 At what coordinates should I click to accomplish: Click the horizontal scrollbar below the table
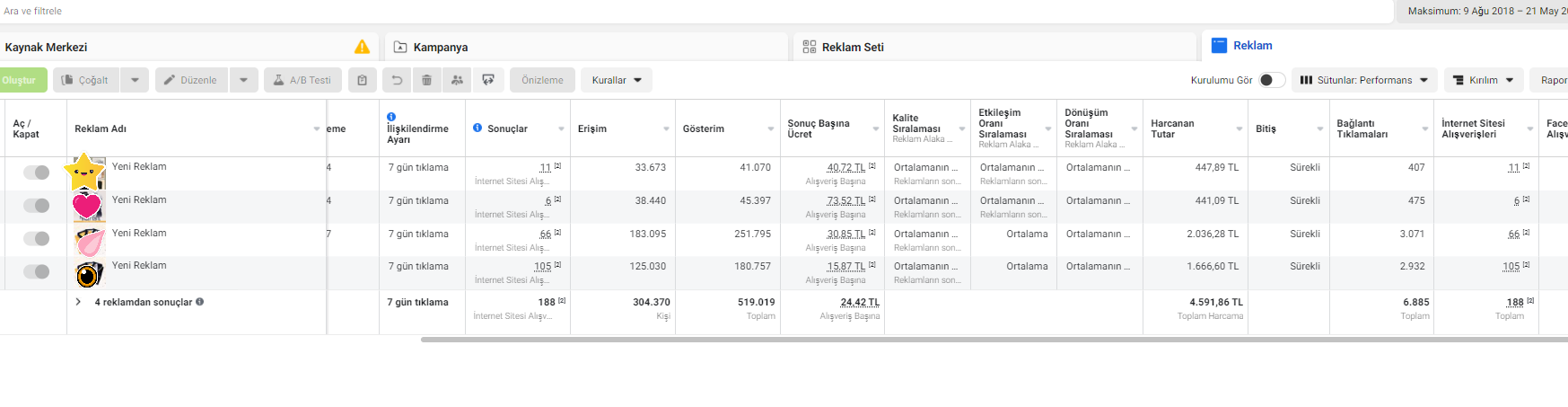(994, 340)
